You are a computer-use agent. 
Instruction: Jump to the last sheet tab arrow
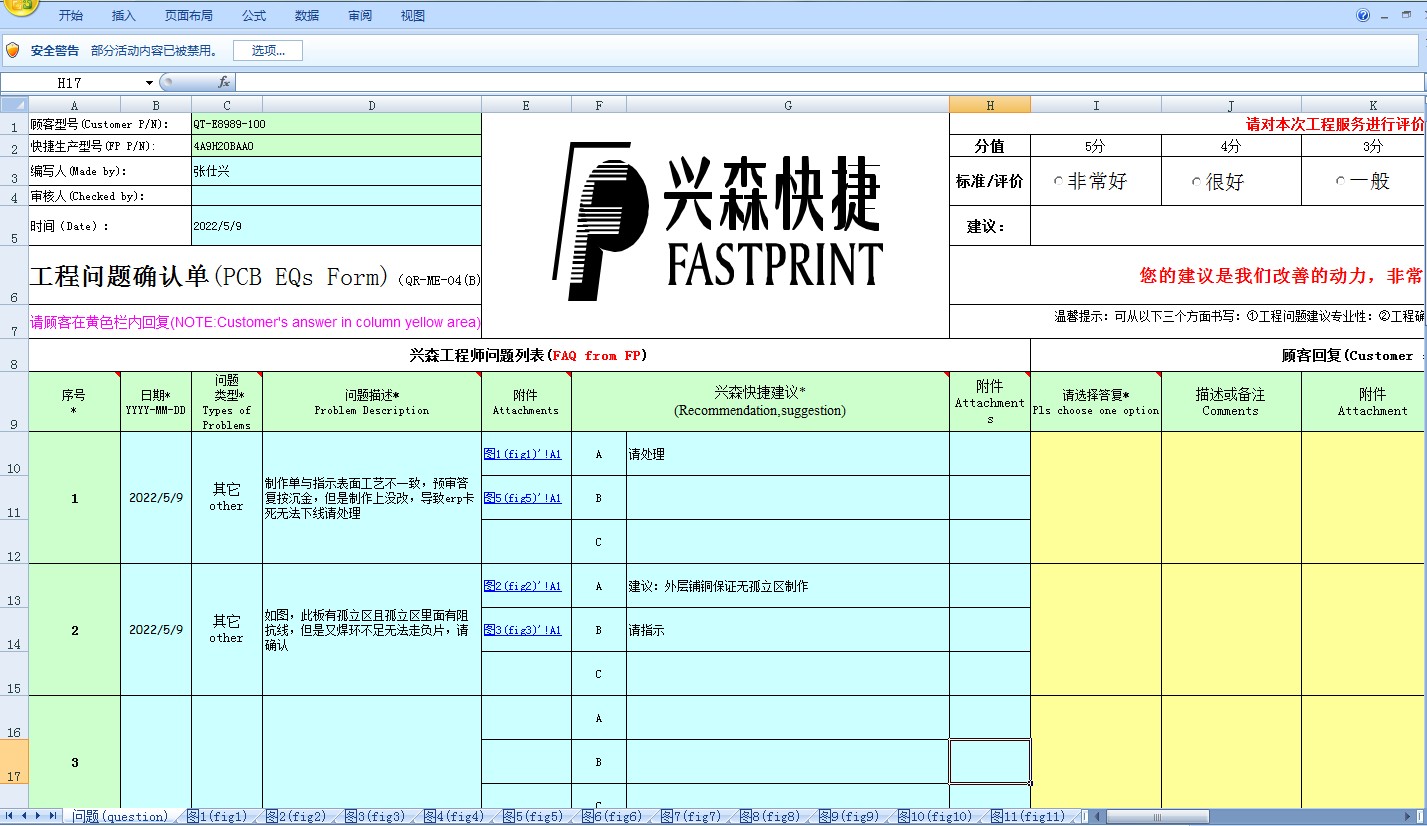pos(54,816)
